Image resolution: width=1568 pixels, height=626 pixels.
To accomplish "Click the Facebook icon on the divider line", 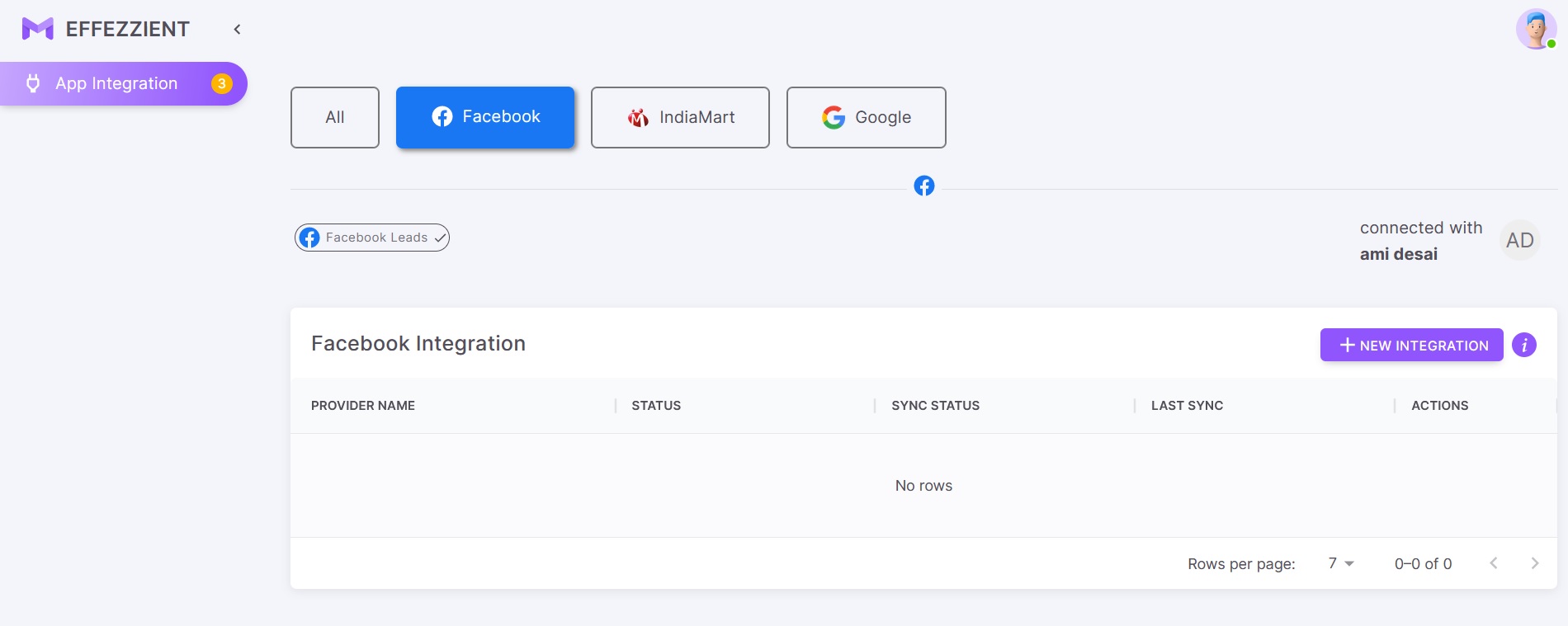I will [924, 186].
